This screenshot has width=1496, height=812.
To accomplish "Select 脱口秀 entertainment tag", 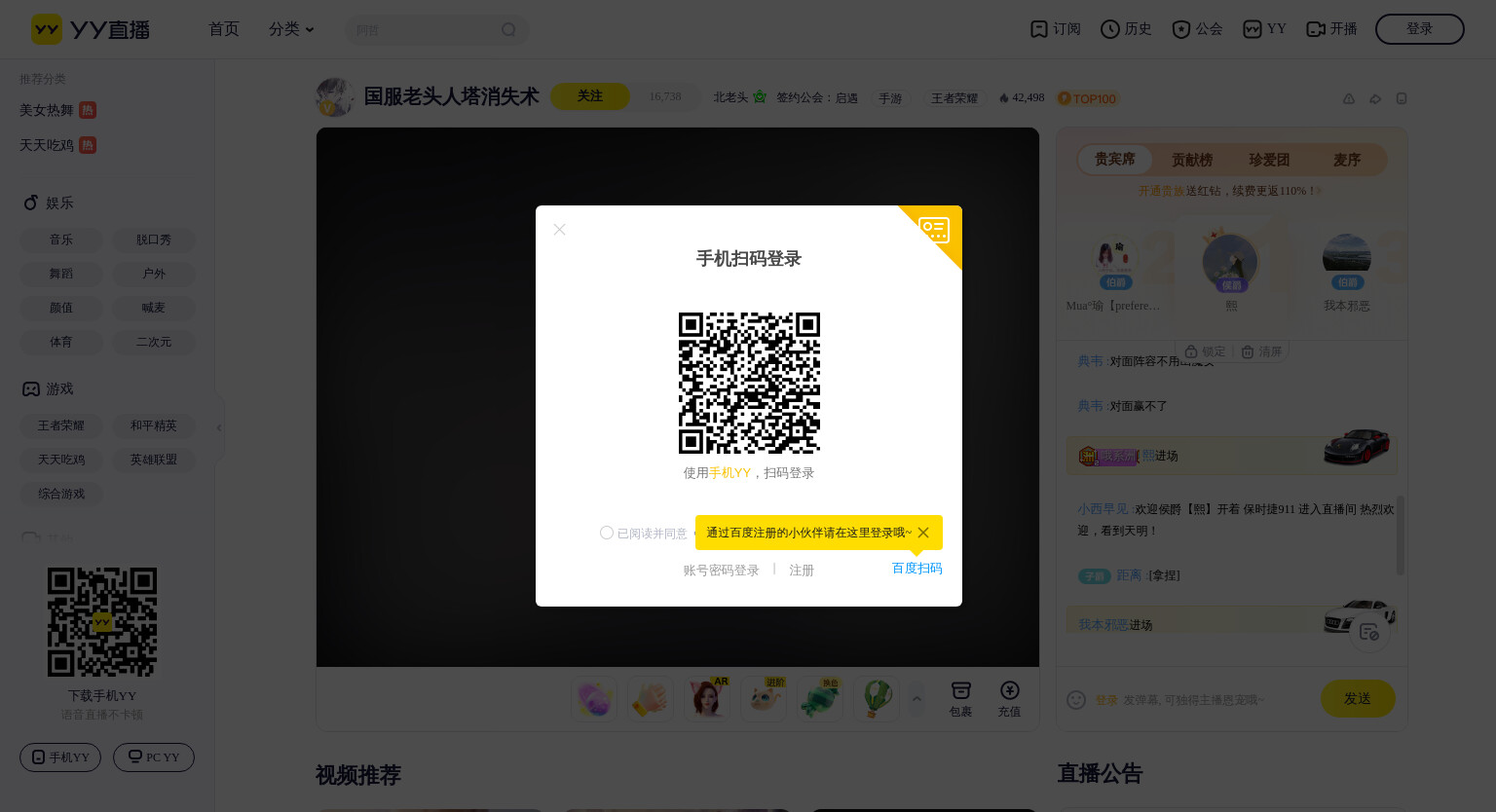I will click(154, 240).
